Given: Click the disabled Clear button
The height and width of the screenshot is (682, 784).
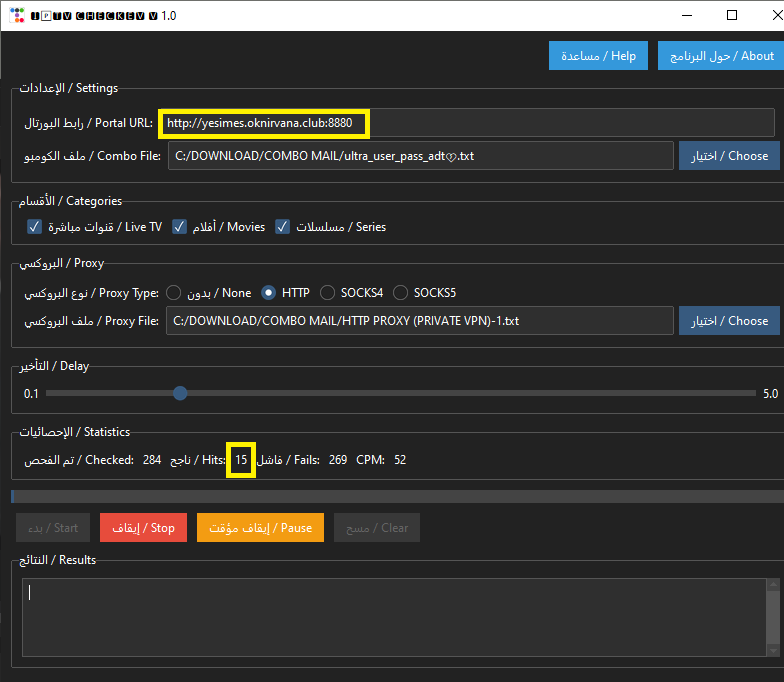Looking at the screenshot, I should click(x=377, y=528).
